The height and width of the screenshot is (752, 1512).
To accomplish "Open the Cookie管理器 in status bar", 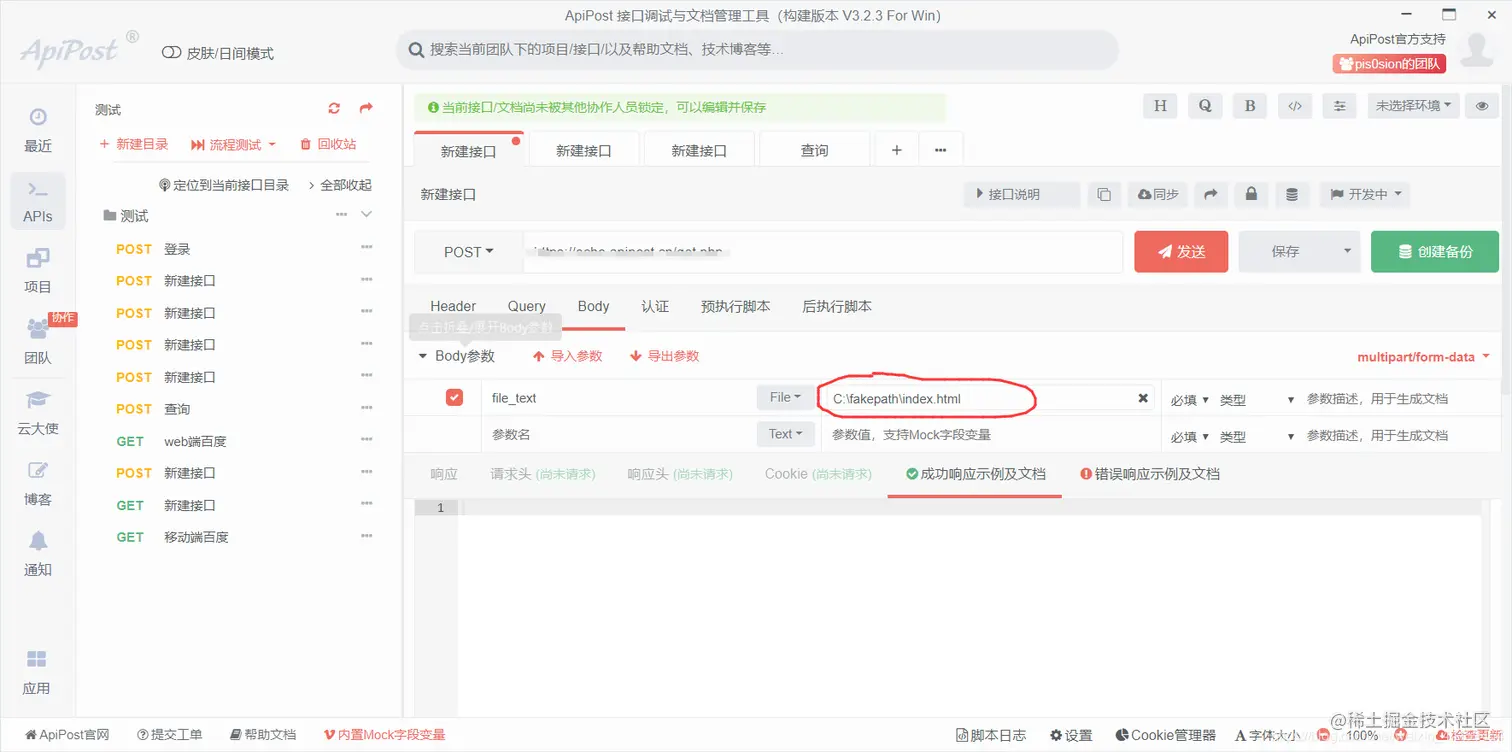I will 1166,735.
